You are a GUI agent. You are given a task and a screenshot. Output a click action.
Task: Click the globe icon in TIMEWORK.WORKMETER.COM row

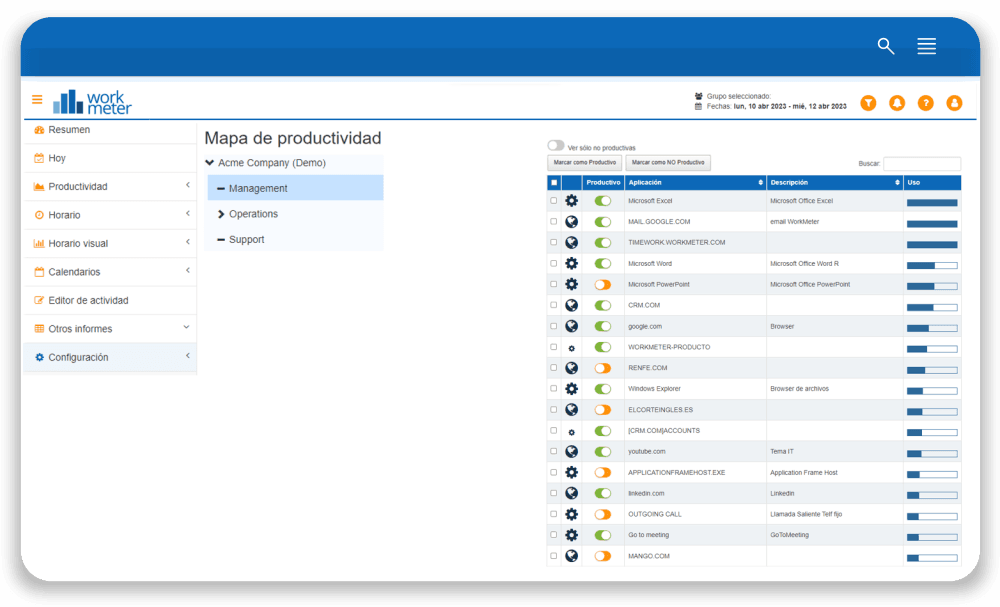[571, 242]
